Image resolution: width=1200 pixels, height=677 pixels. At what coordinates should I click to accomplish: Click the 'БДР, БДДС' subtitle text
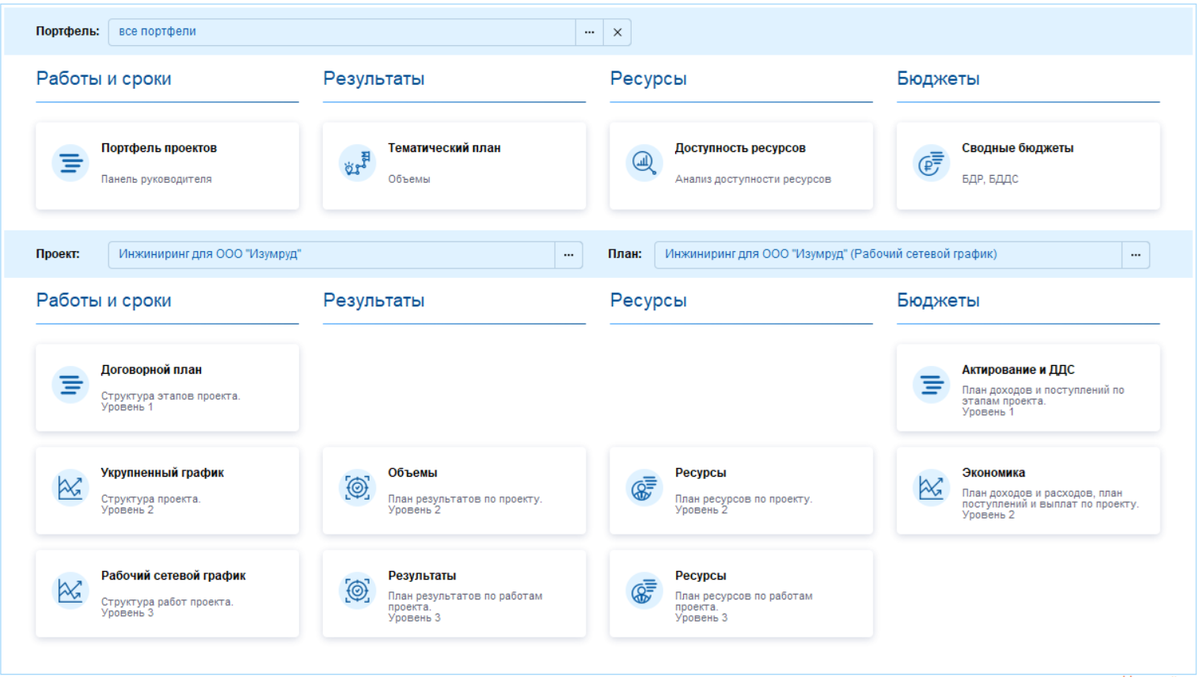tap(990, 180)
